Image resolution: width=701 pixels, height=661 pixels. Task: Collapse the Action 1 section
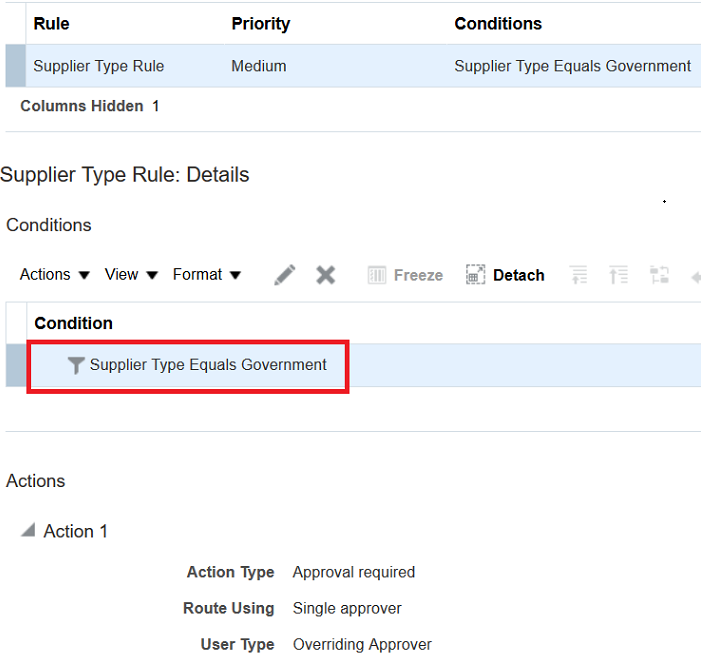[x=28, y=530]
